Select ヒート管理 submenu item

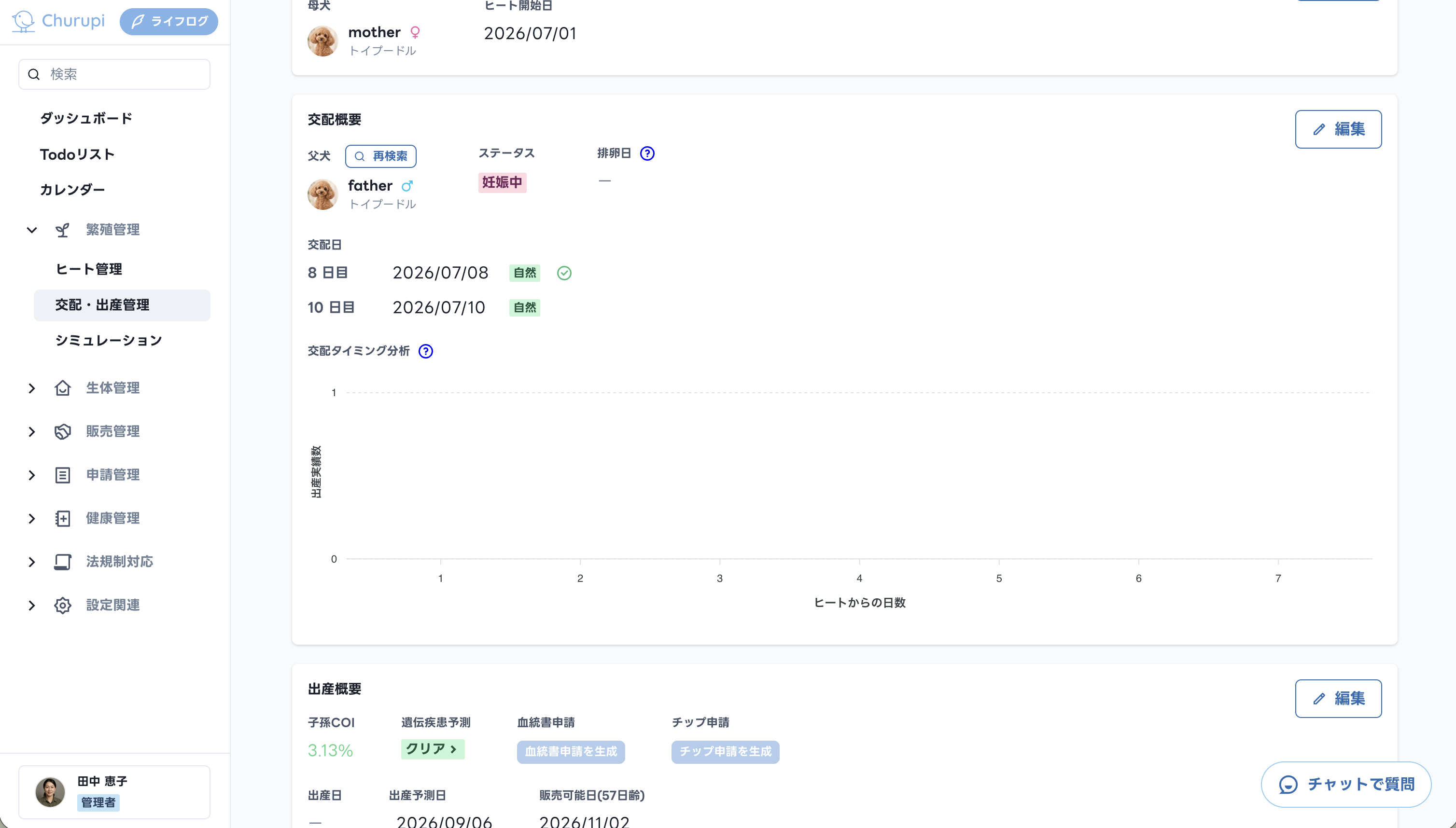coord(89,269)
